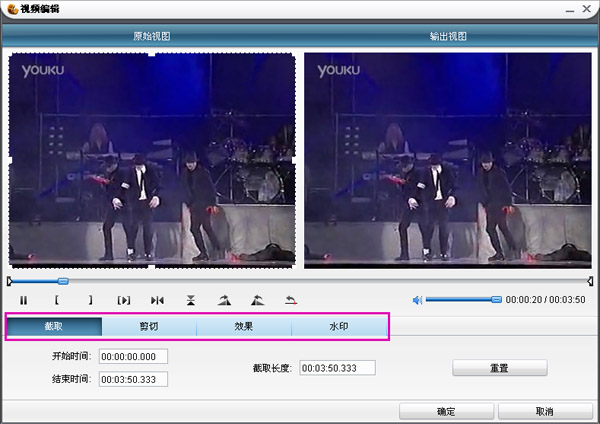Click the crop handle at top center
Image resolution: width=600 pixels, height=424 pixels.
click(152, 55)
